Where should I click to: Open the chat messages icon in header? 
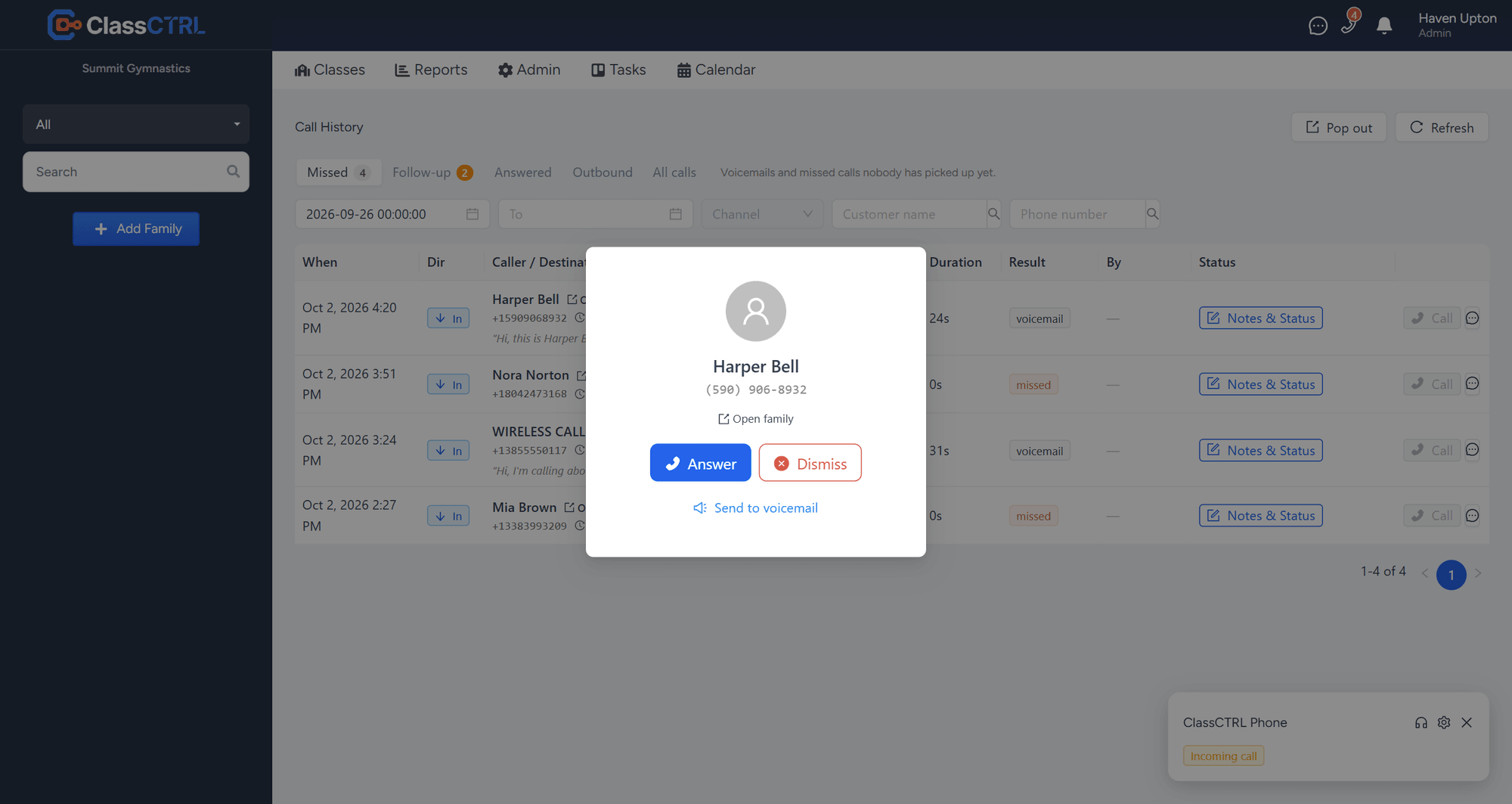pos(1318,26)
